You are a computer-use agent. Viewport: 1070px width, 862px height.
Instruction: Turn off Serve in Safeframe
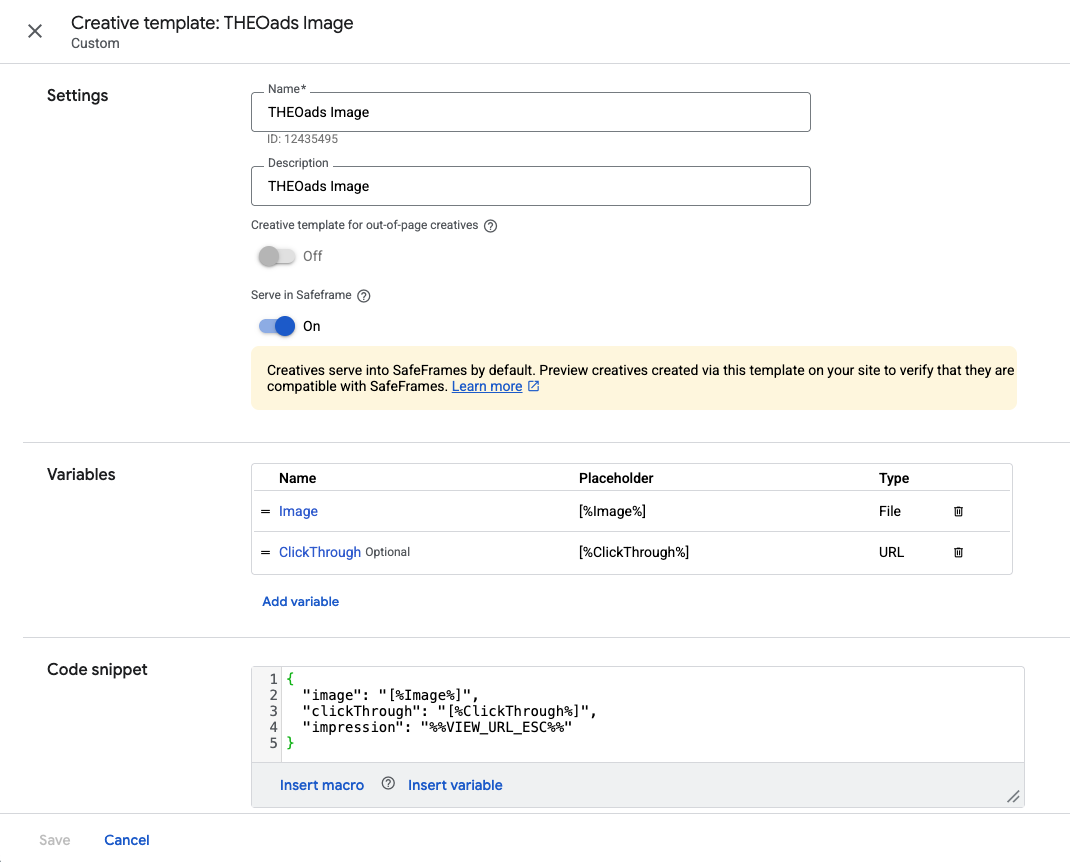tap(277, 326)
